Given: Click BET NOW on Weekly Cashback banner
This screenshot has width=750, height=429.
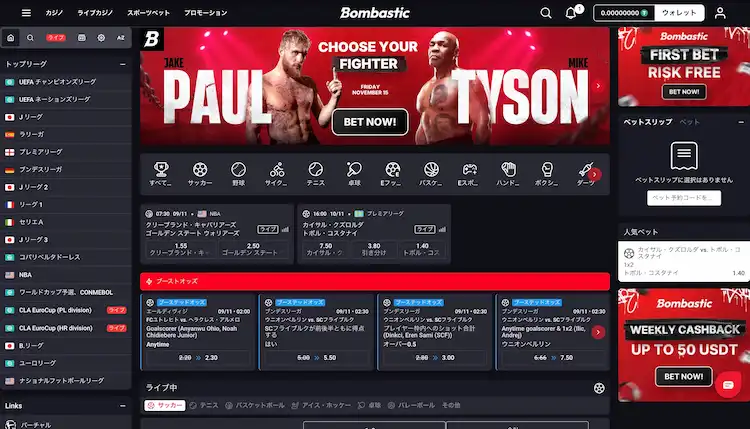Looking at the screenshot, I should click(684, 376).
